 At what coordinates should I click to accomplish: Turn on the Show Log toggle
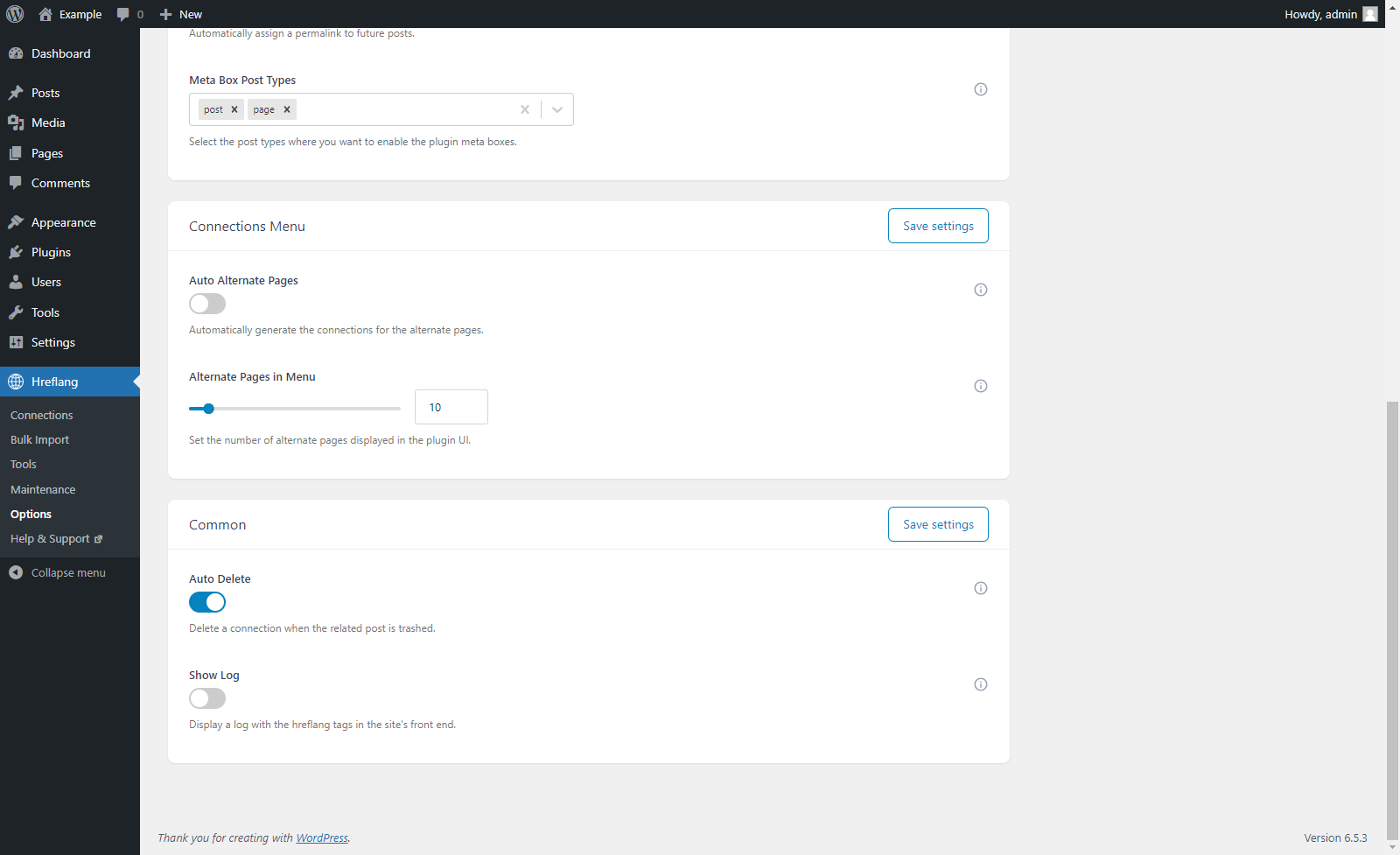(206, 698)
